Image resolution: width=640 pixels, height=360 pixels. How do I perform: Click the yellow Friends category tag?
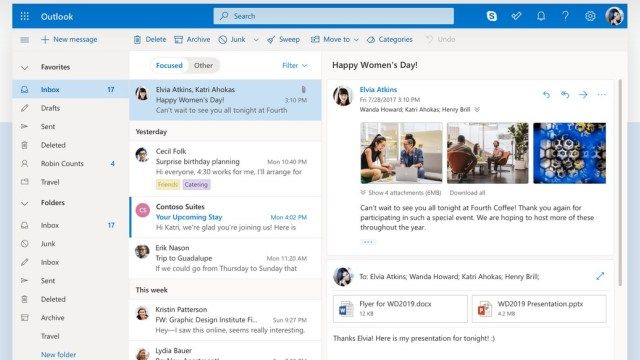pyautogui.click(x=168, y=184)
